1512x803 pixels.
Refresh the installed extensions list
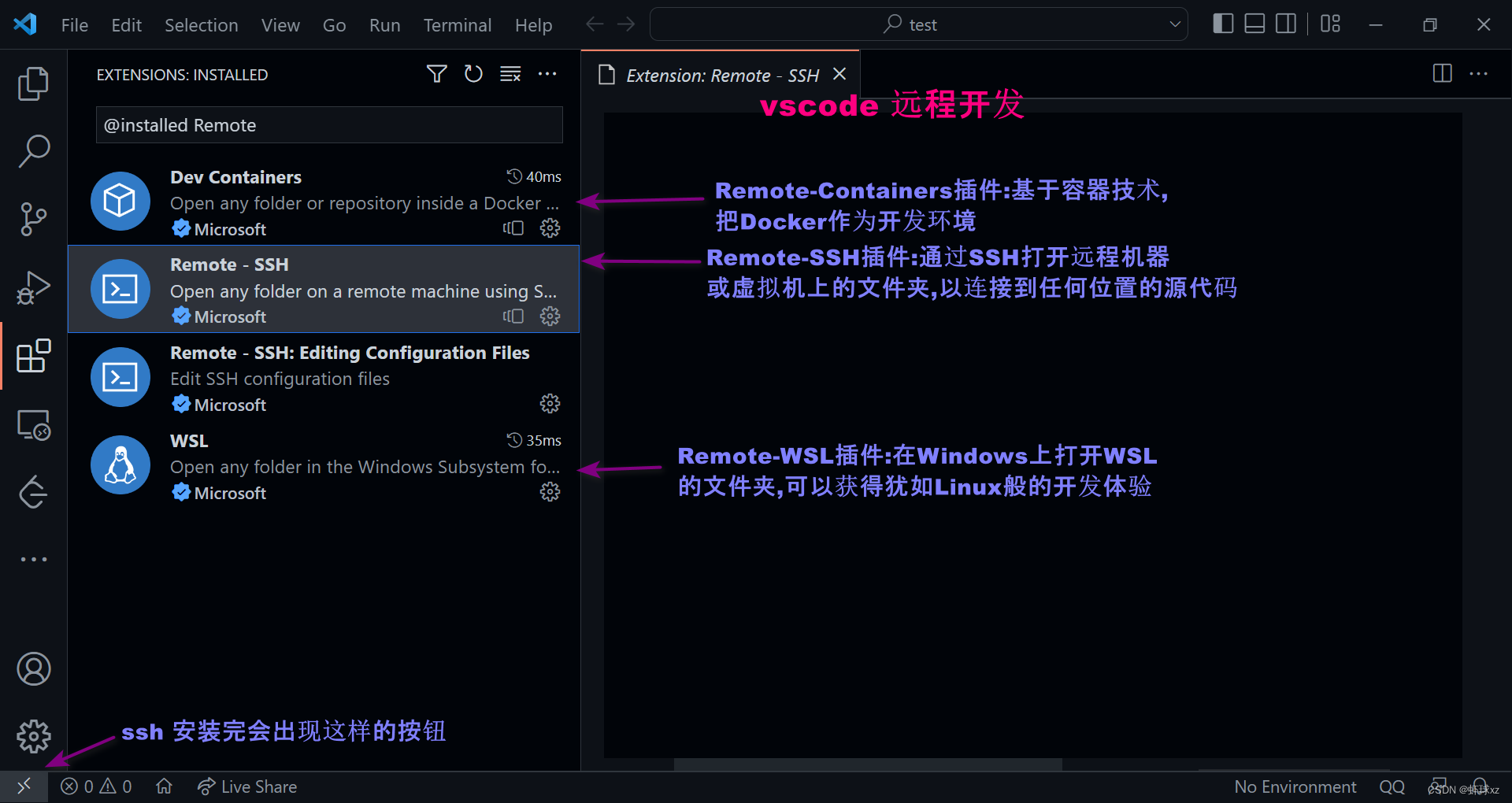pos(473,74)
